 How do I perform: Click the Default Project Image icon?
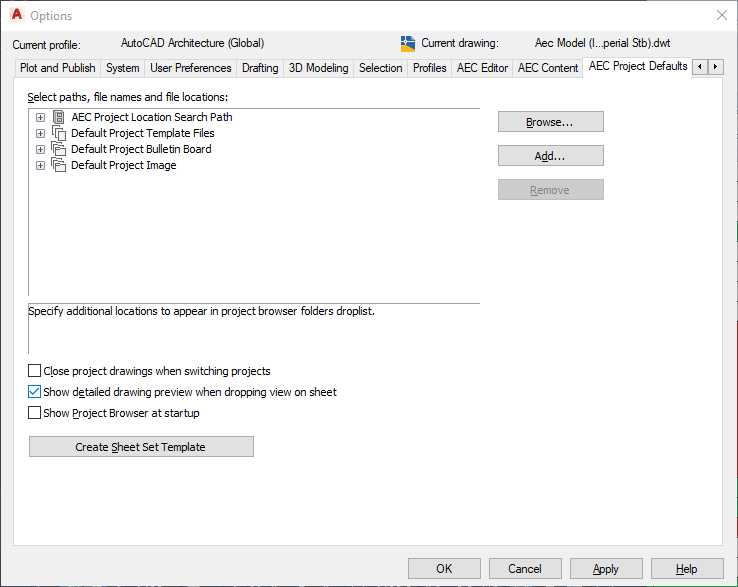(58, 165)
